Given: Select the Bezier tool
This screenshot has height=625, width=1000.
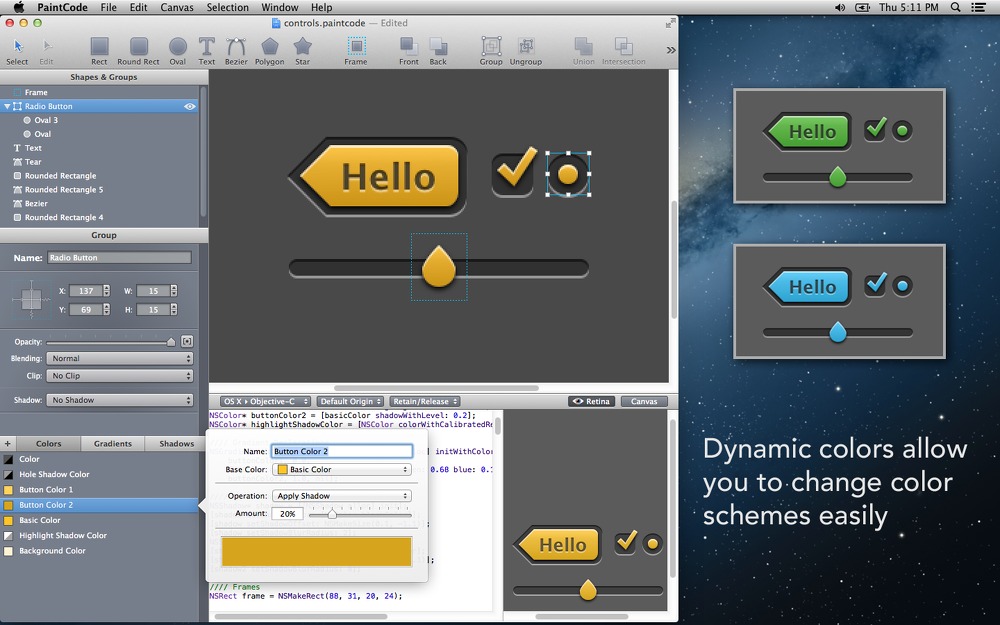Looking at the screenshot, I should [236, 51].
